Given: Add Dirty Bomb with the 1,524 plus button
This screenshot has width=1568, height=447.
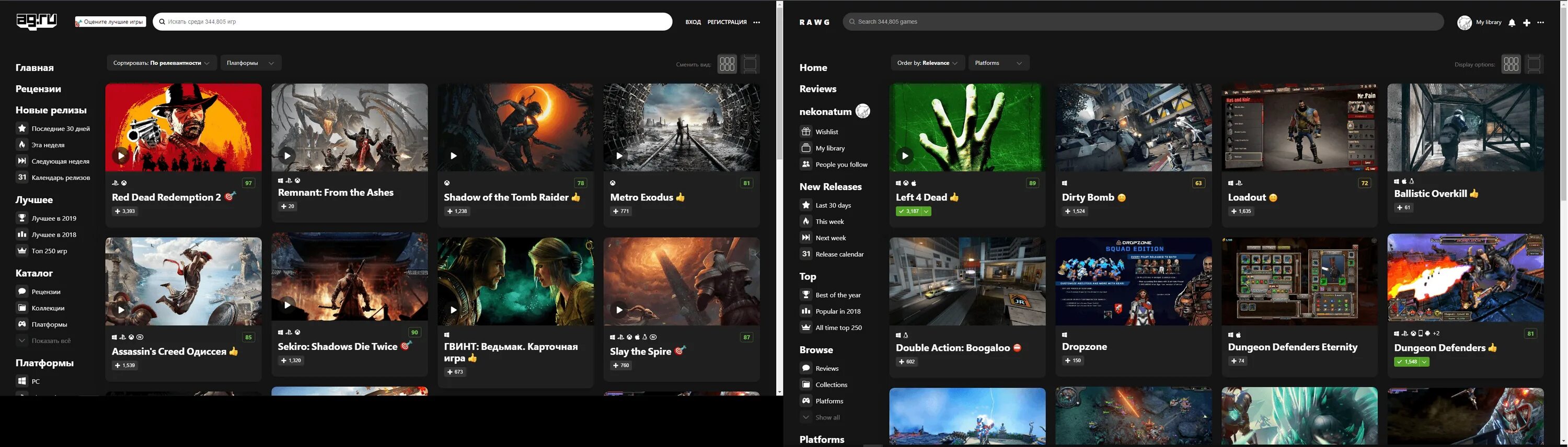Looking at the screenshot, I should pyautogui.click(x=1075, y=211).
